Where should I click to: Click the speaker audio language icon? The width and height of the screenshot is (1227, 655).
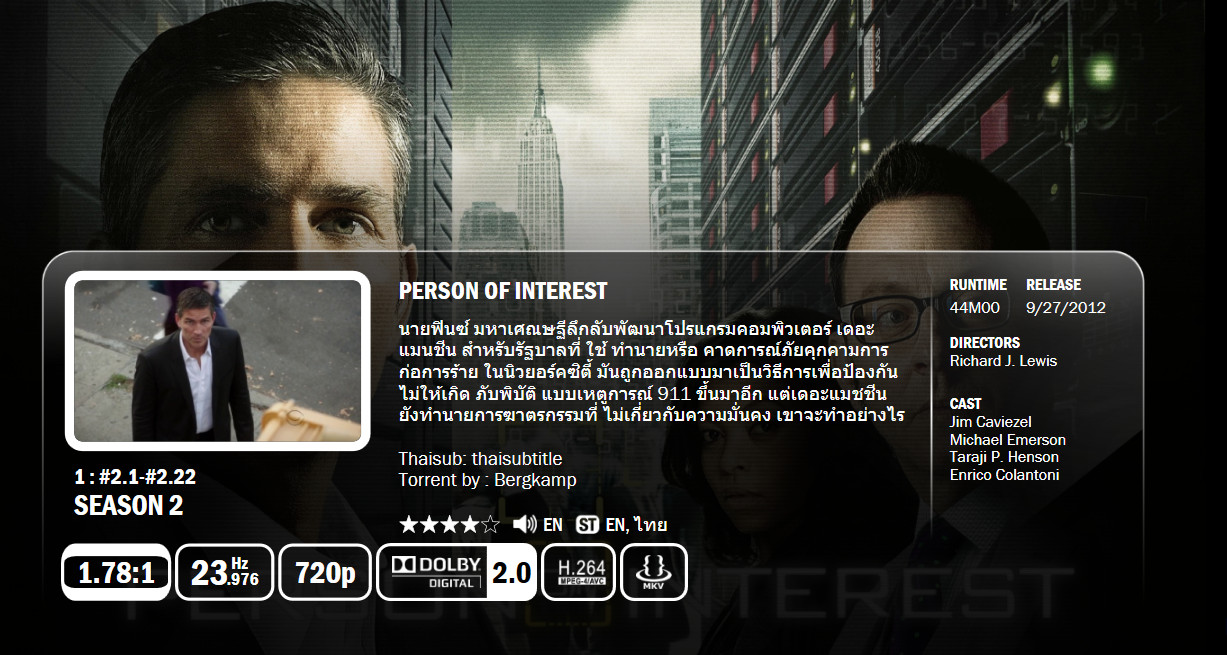[524, 524]
